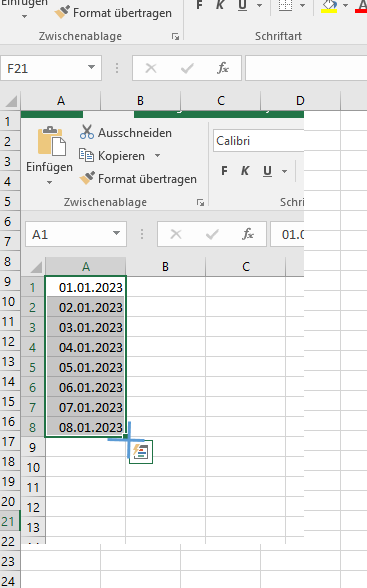Image resolution: width=367 pixels, height=588 pixels.
Task: Click the date 03.01.2023
Action: 91,327
